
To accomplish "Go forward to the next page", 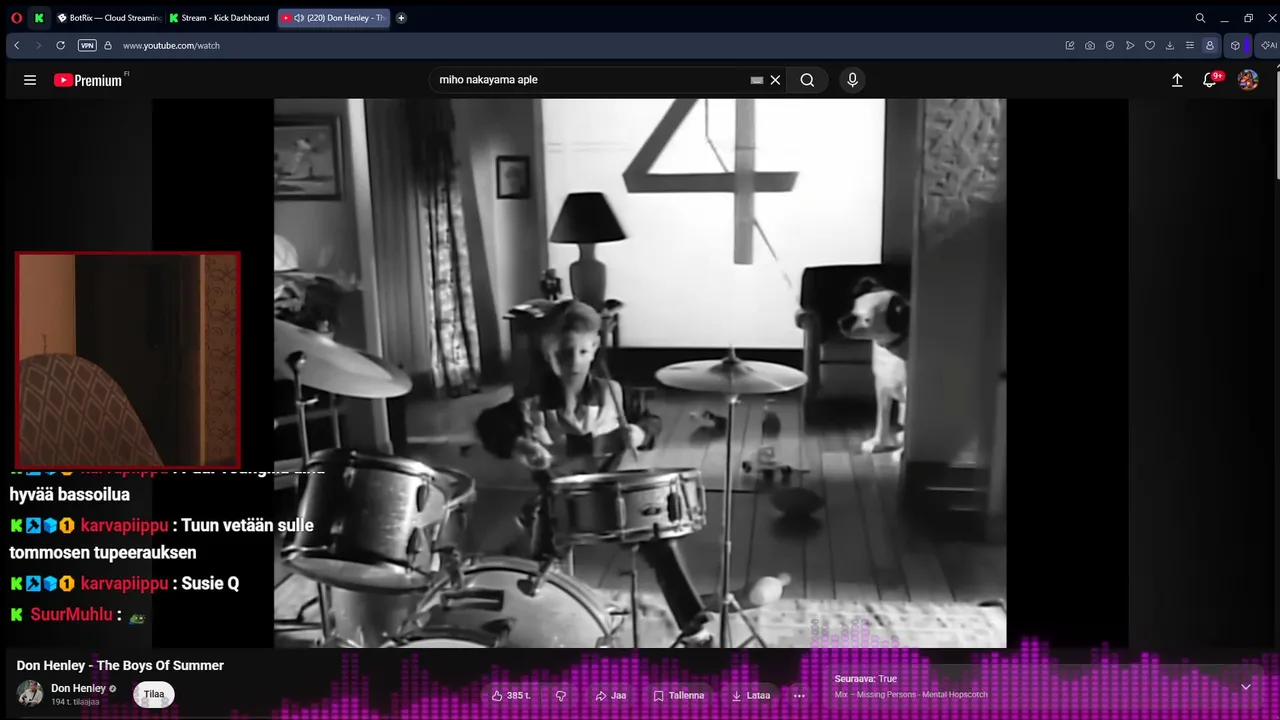I will [x=39, y=45].
